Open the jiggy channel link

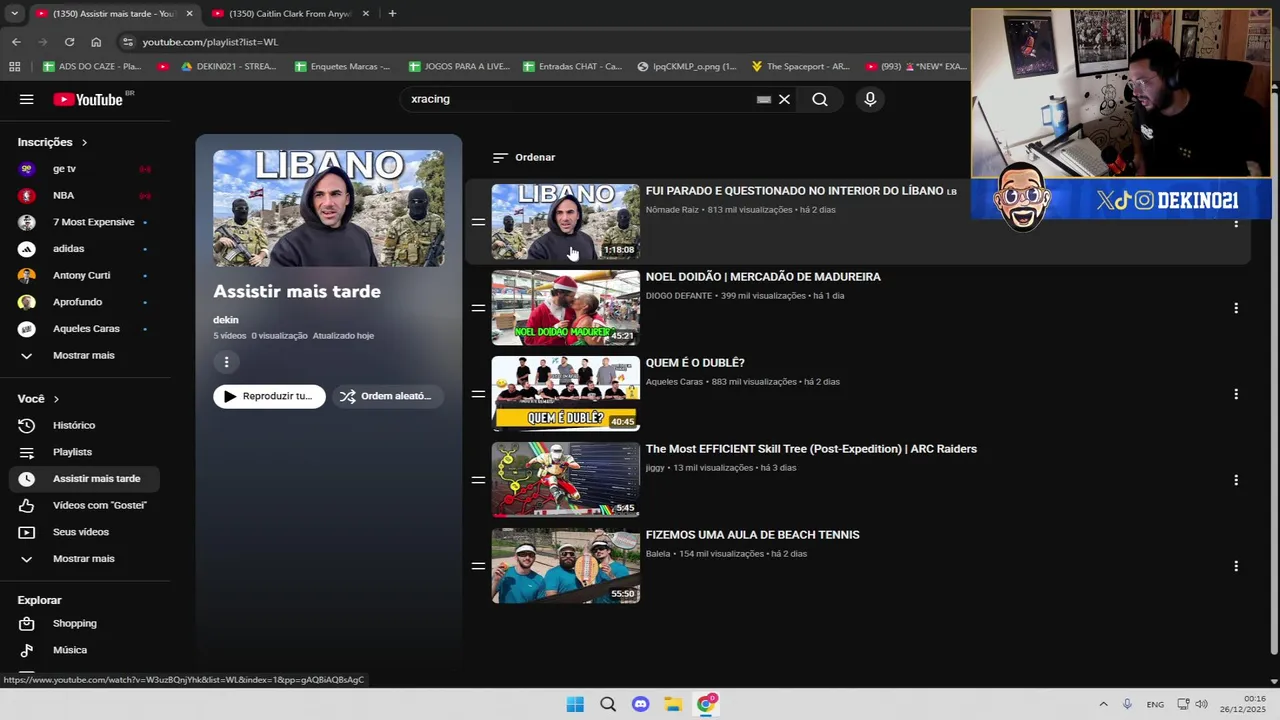(x=655, y=468)
